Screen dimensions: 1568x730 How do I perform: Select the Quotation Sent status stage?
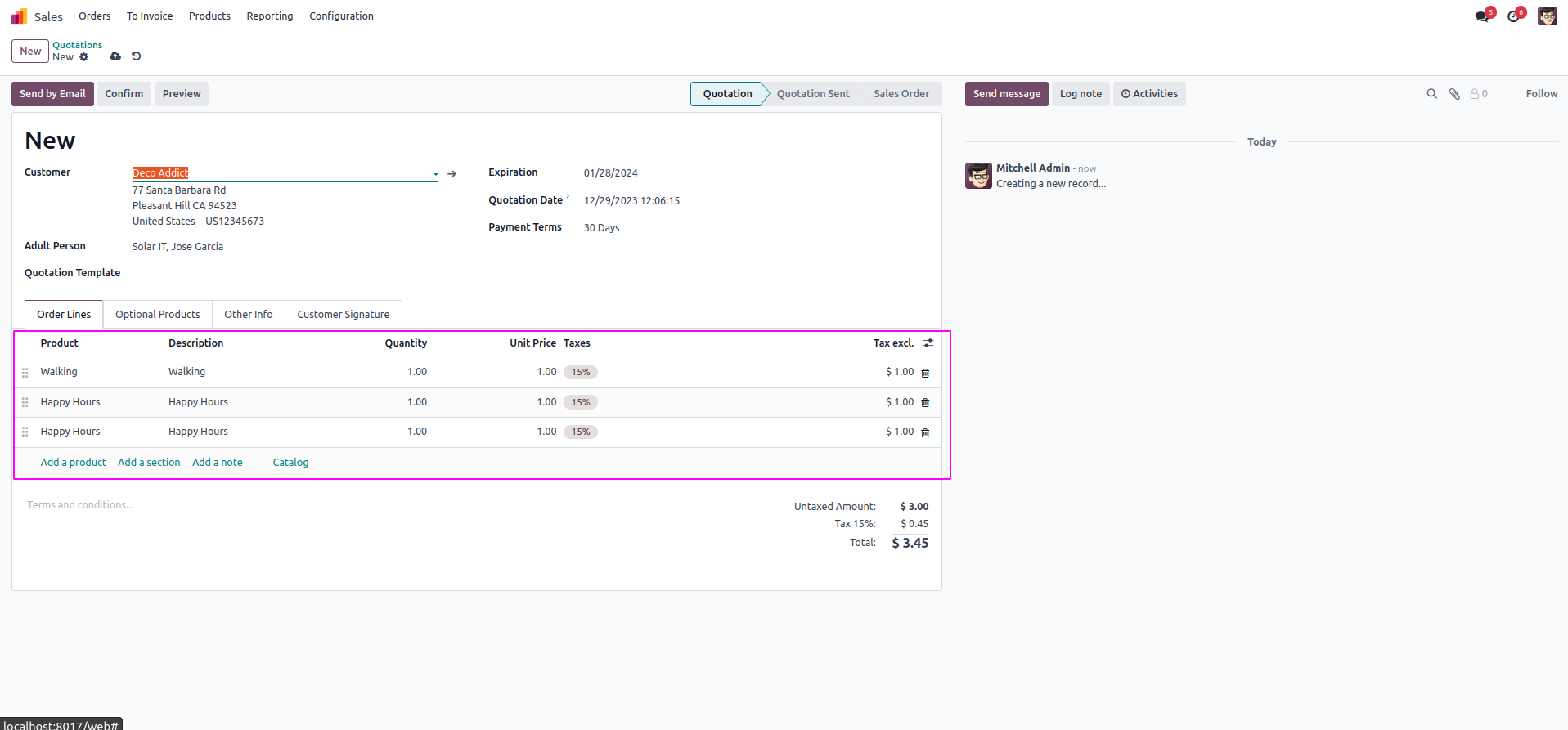(x=813, y=94)
